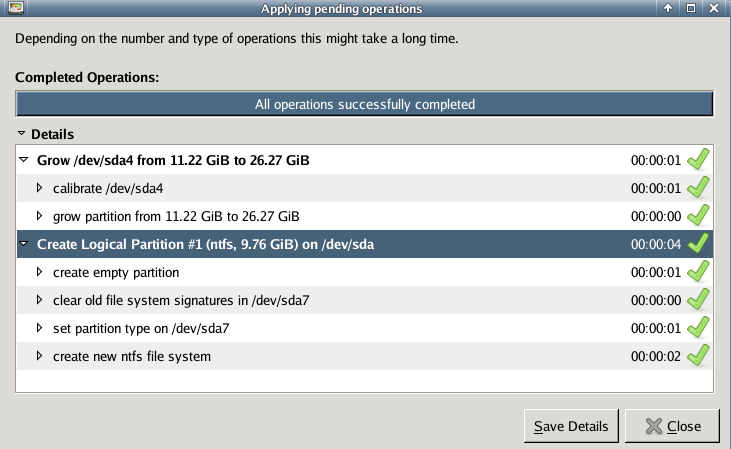Click checkmark beside grow partition step

point(698,215)
